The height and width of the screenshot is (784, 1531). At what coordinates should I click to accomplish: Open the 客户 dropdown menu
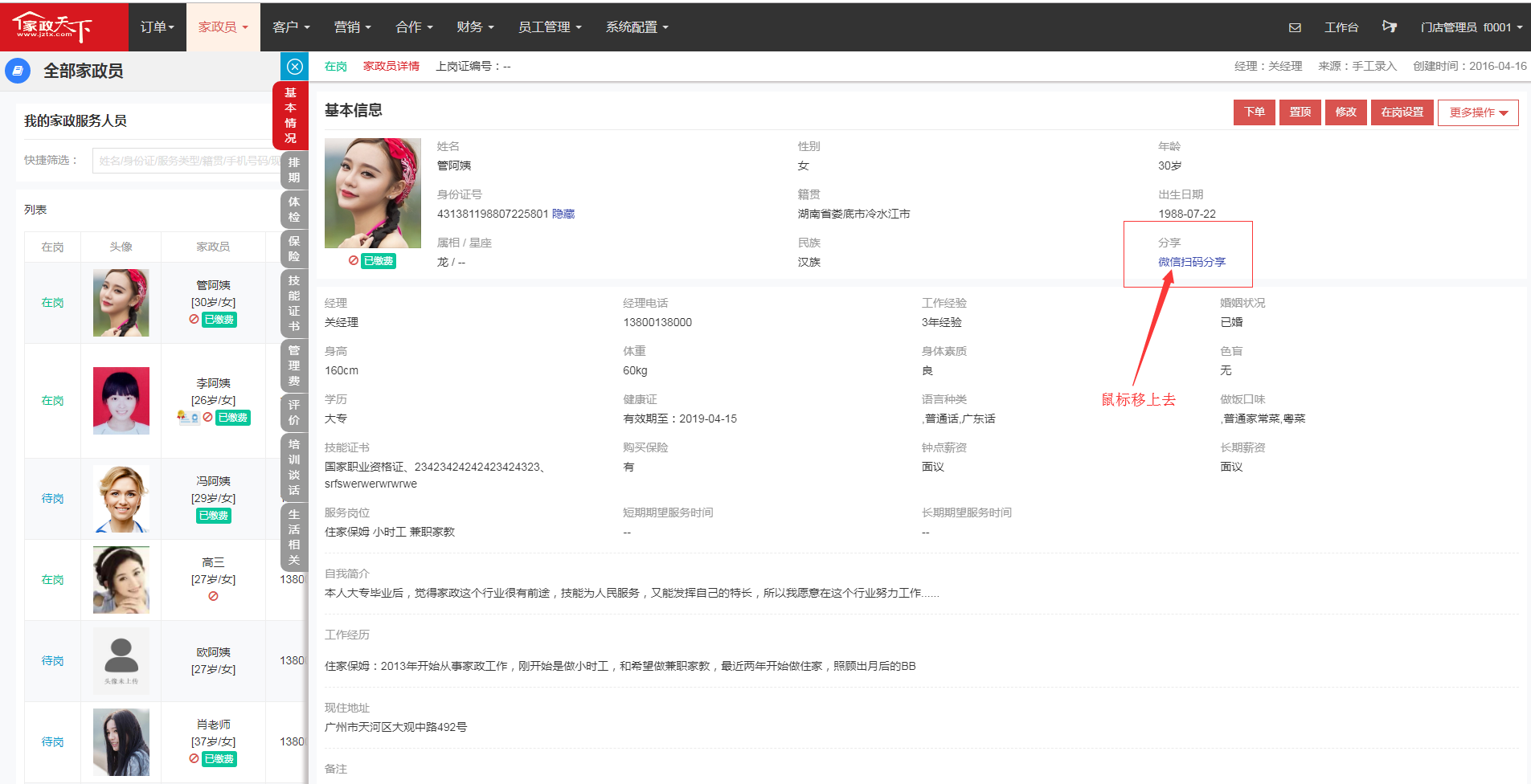click(291, 27)
